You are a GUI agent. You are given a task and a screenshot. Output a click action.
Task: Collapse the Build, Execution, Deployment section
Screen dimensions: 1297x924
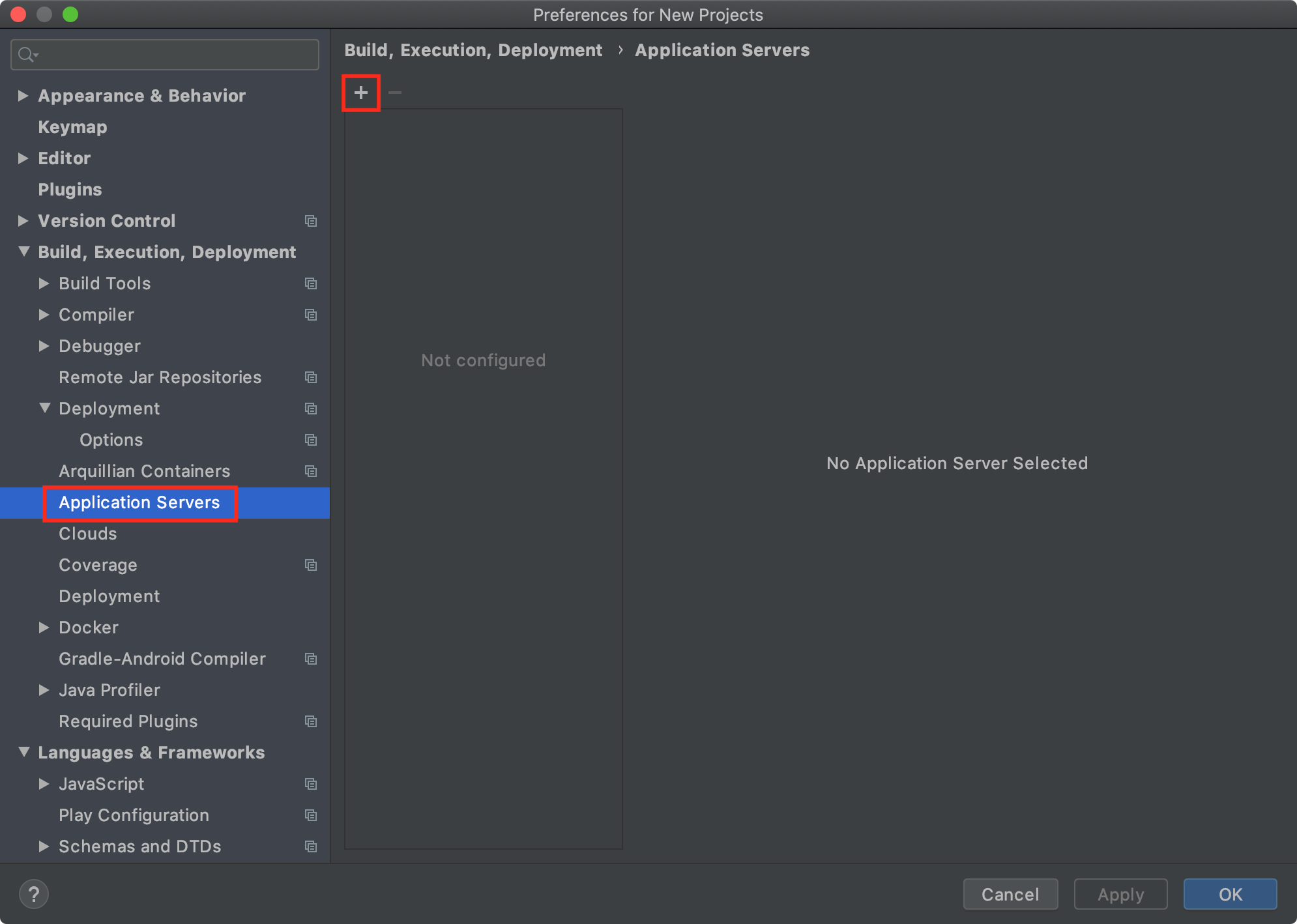[x=23, y=252]
